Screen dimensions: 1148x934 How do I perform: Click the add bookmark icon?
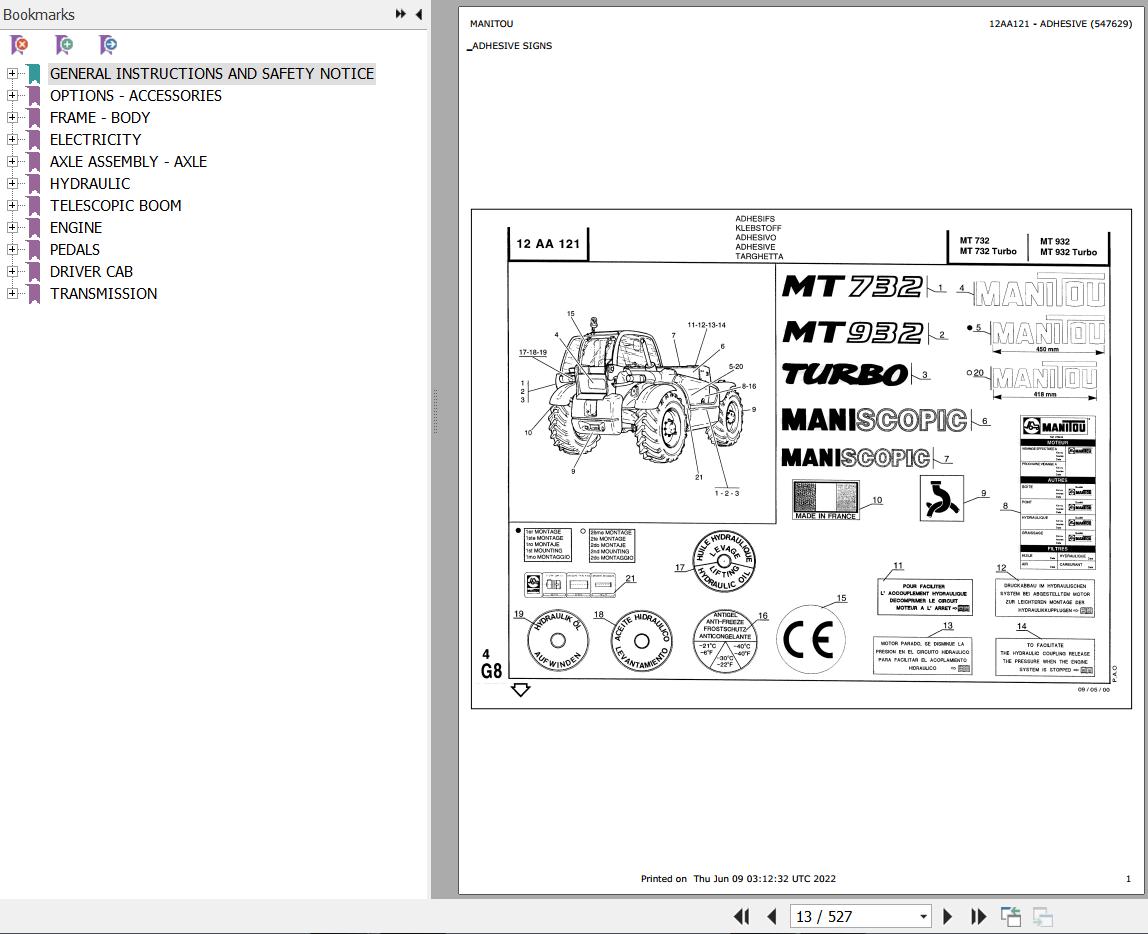(x=64, y=45)
